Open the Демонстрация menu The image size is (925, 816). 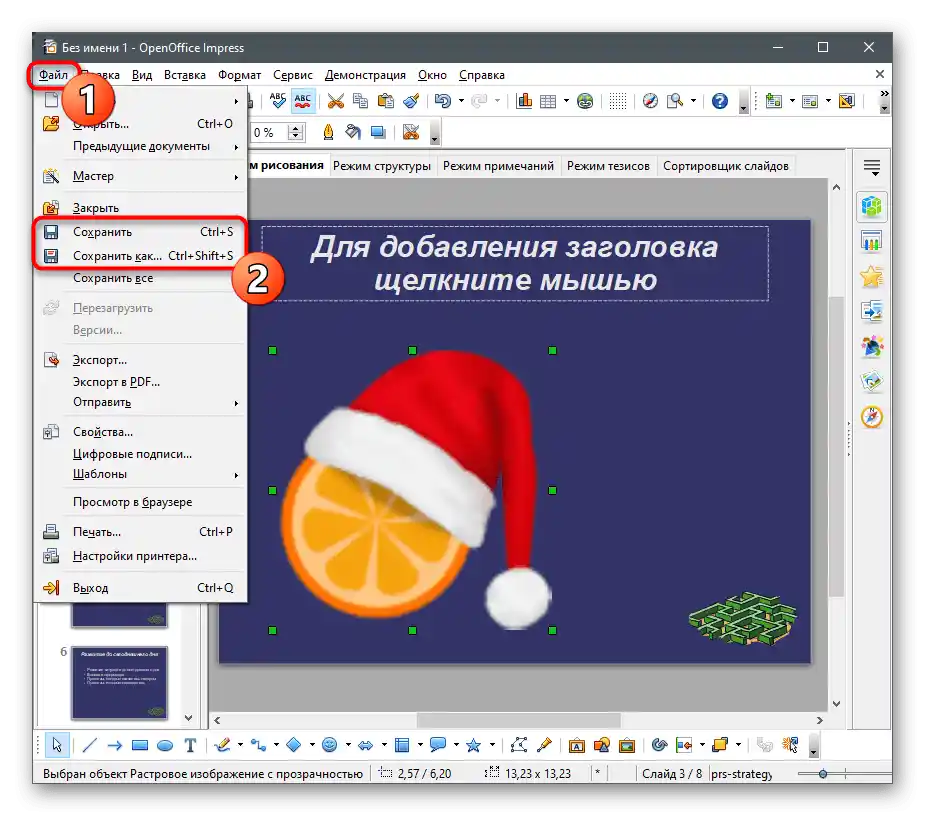click(365, 75)
